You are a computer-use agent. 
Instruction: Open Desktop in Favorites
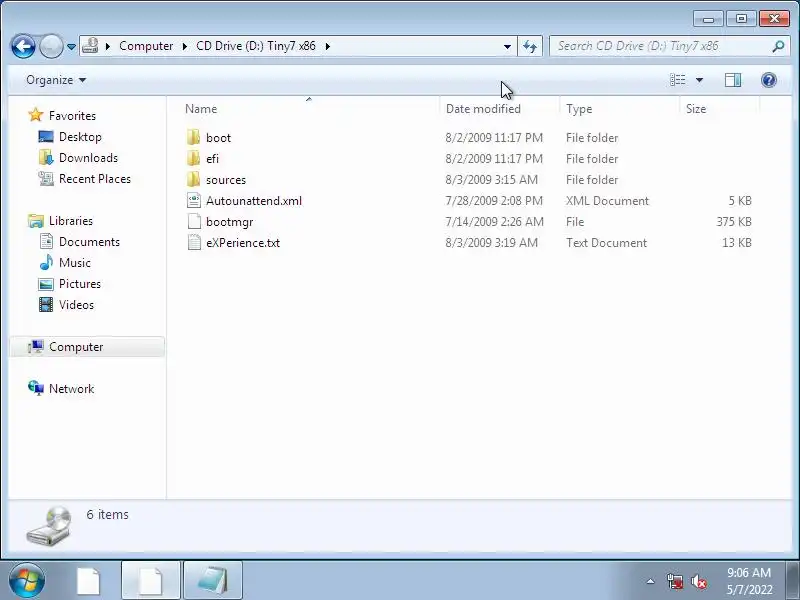[x=80, y=137]
